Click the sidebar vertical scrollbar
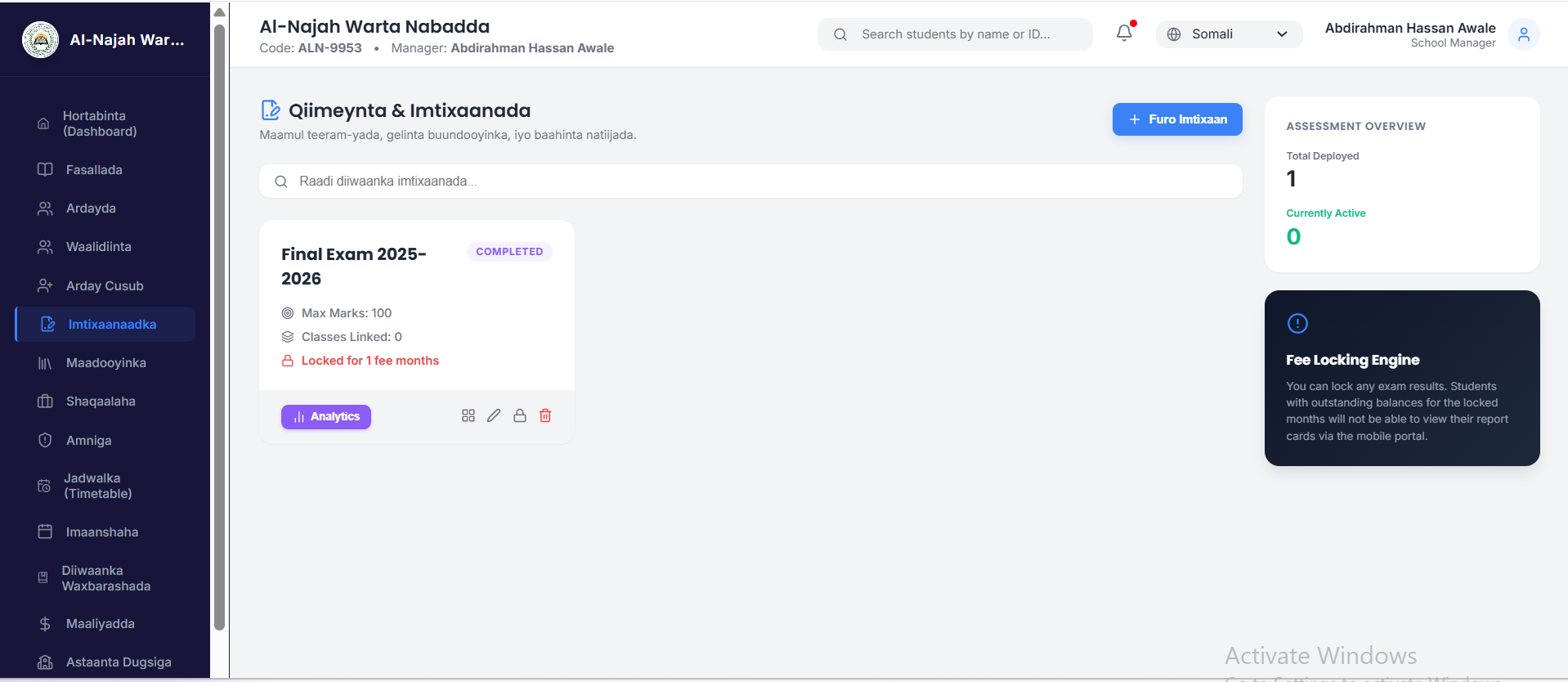Viewport: 1568px width, 682px height. (x=219, y=327)
